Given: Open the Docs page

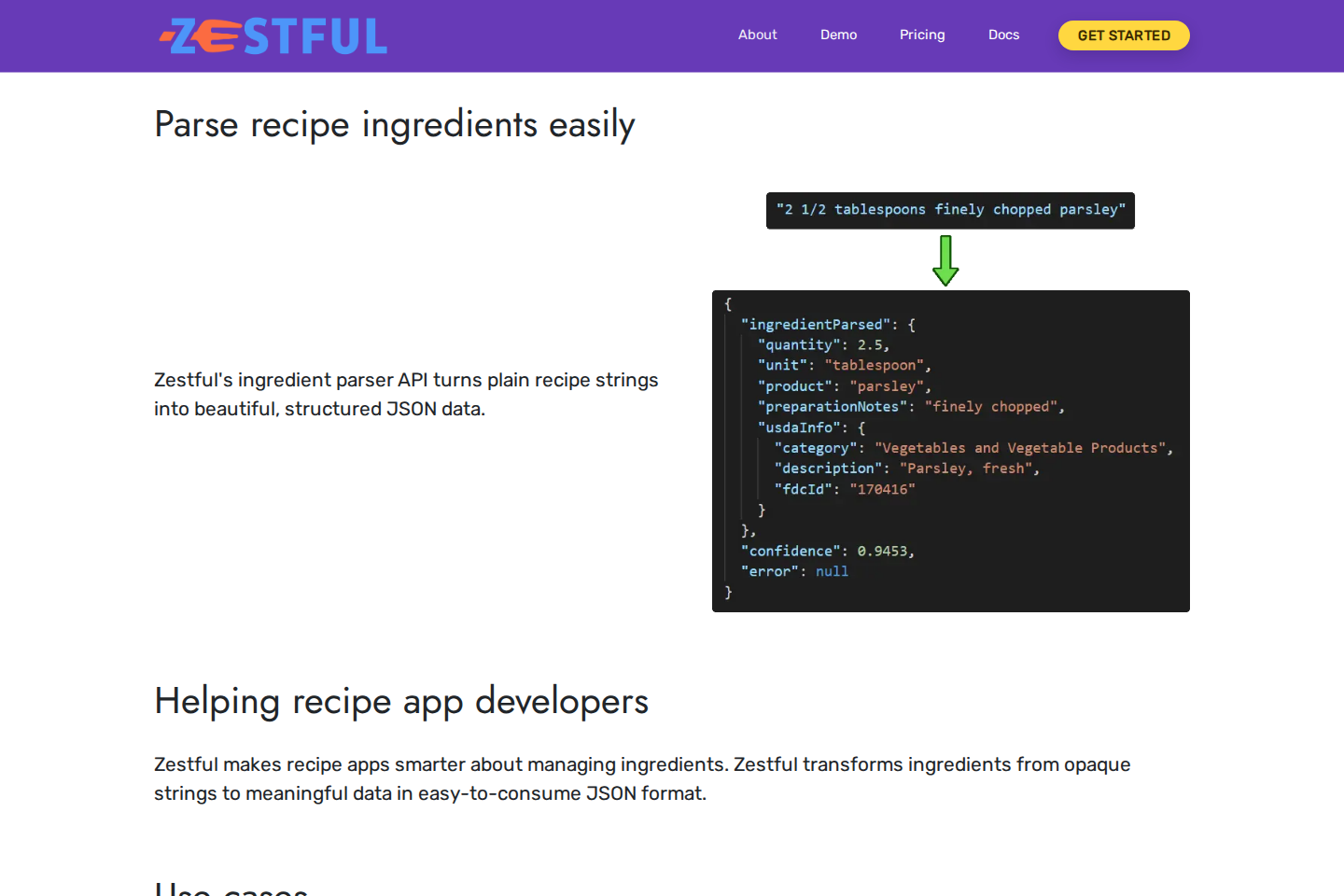Looking at the screenshot, I should (x=1003, y=35).
